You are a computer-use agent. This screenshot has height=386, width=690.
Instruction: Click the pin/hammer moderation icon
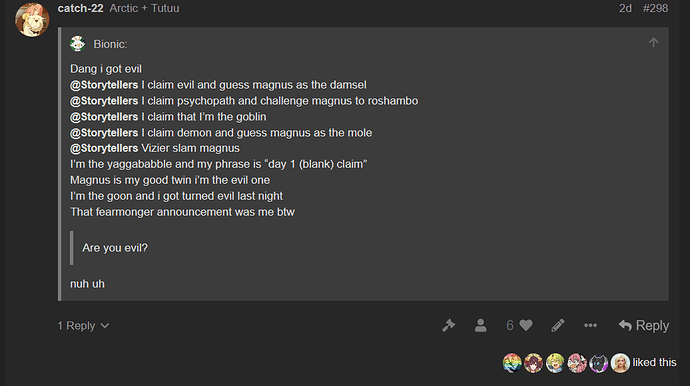448,326
